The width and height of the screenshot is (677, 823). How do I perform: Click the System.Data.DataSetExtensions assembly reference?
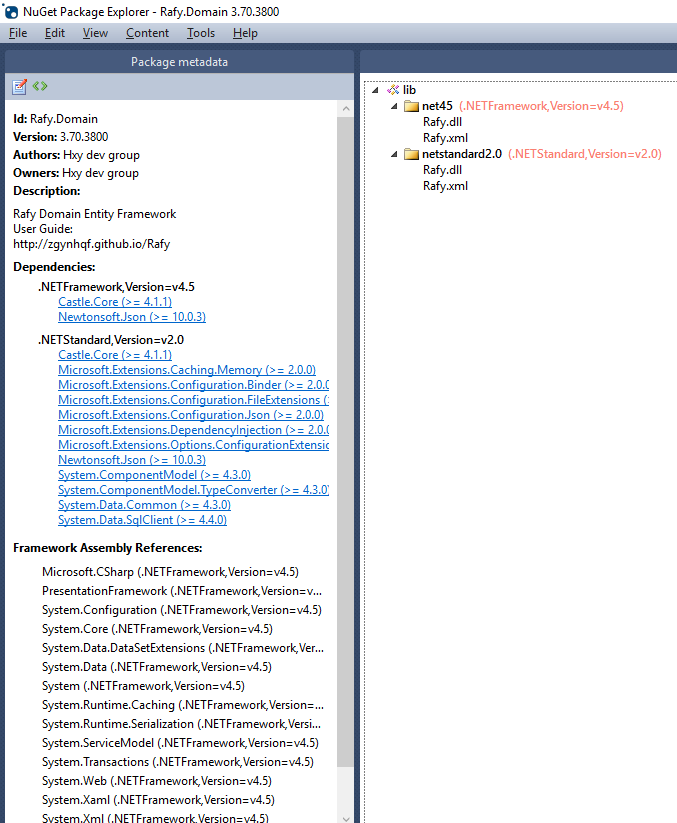[x=183, y=648]
